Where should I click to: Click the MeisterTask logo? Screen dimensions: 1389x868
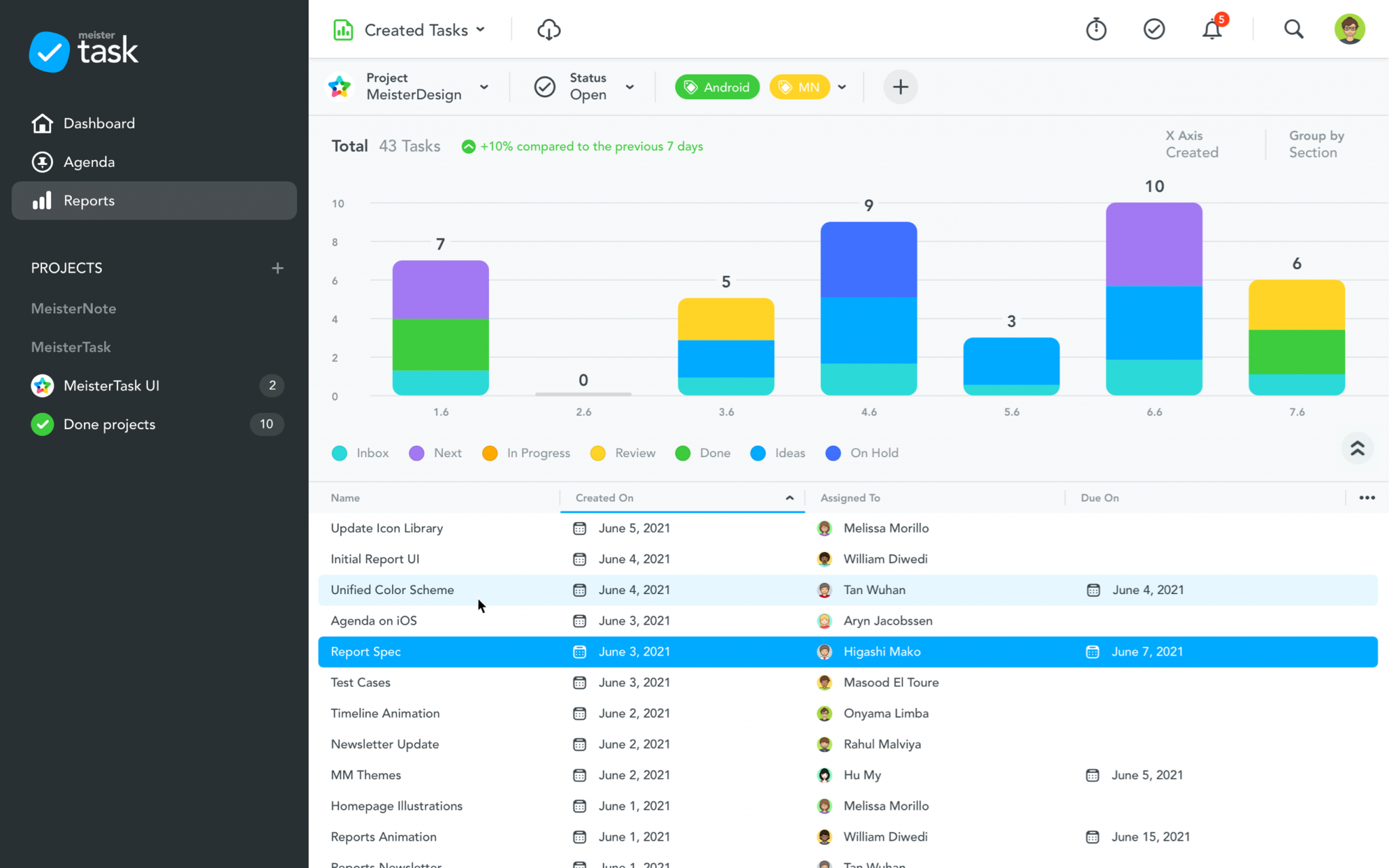click(83, 50)
